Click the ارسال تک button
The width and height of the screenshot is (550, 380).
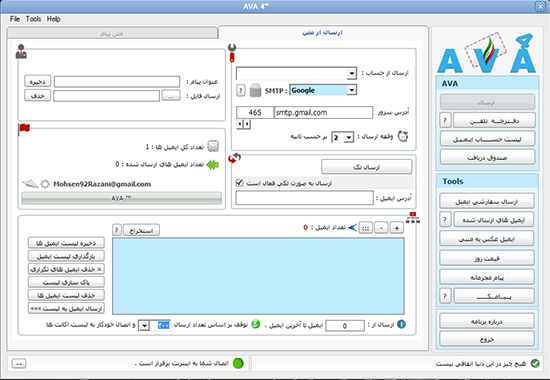[x=367, y=167]
